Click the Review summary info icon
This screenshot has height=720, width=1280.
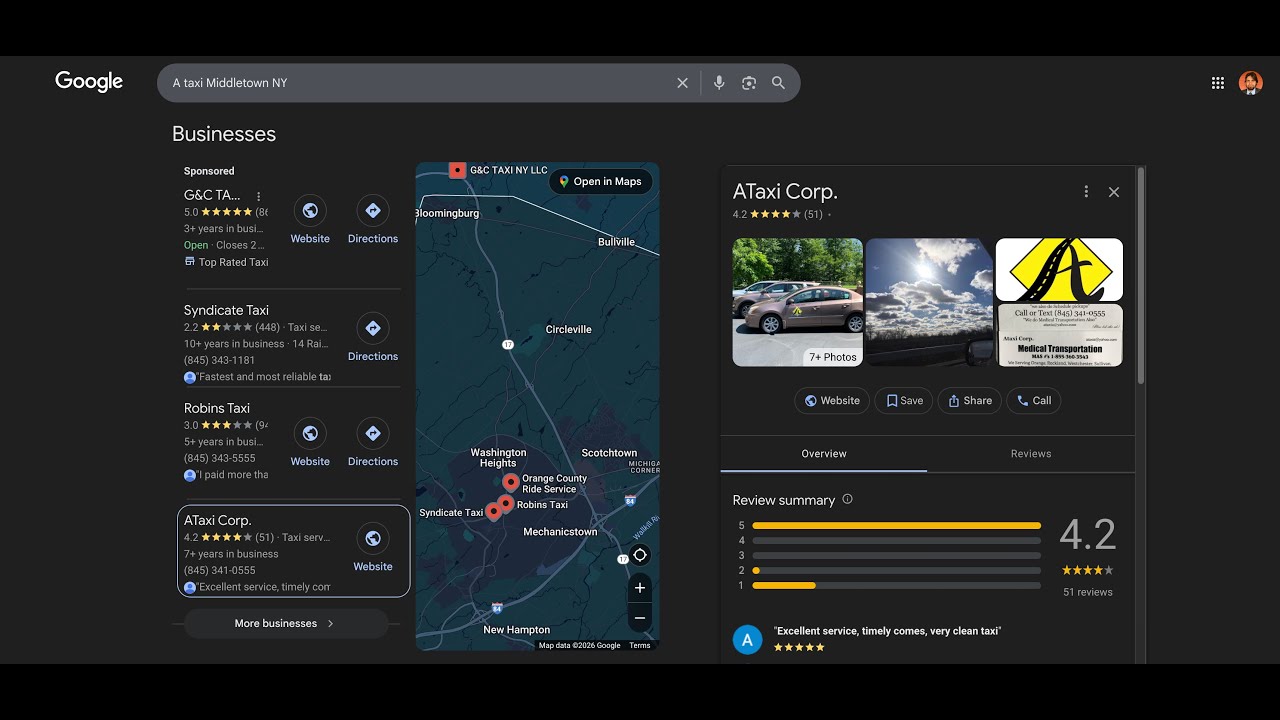click(848, 499)
